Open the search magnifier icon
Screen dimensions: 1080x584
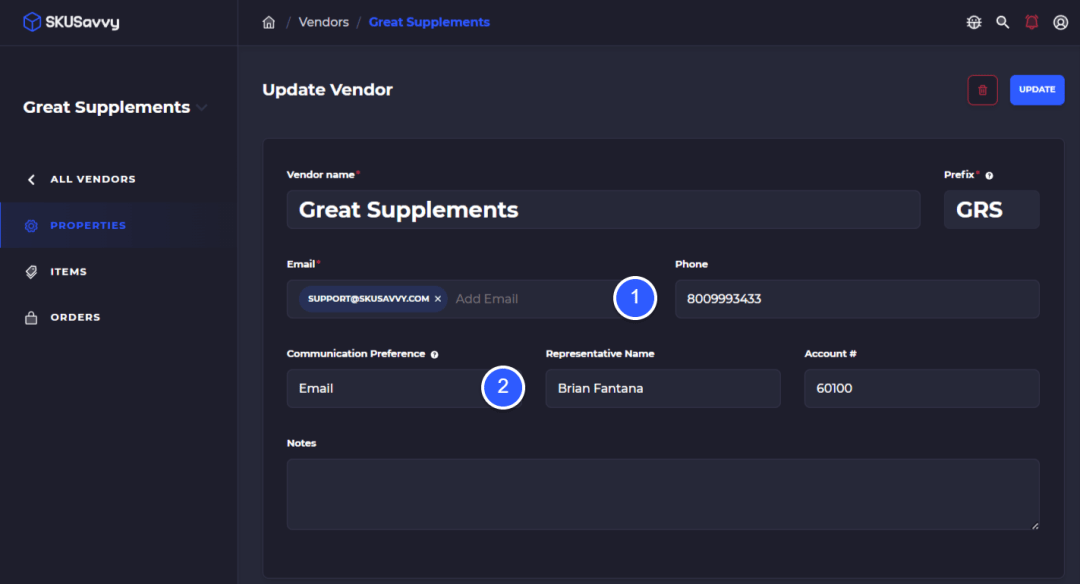tap(1003, 22)
